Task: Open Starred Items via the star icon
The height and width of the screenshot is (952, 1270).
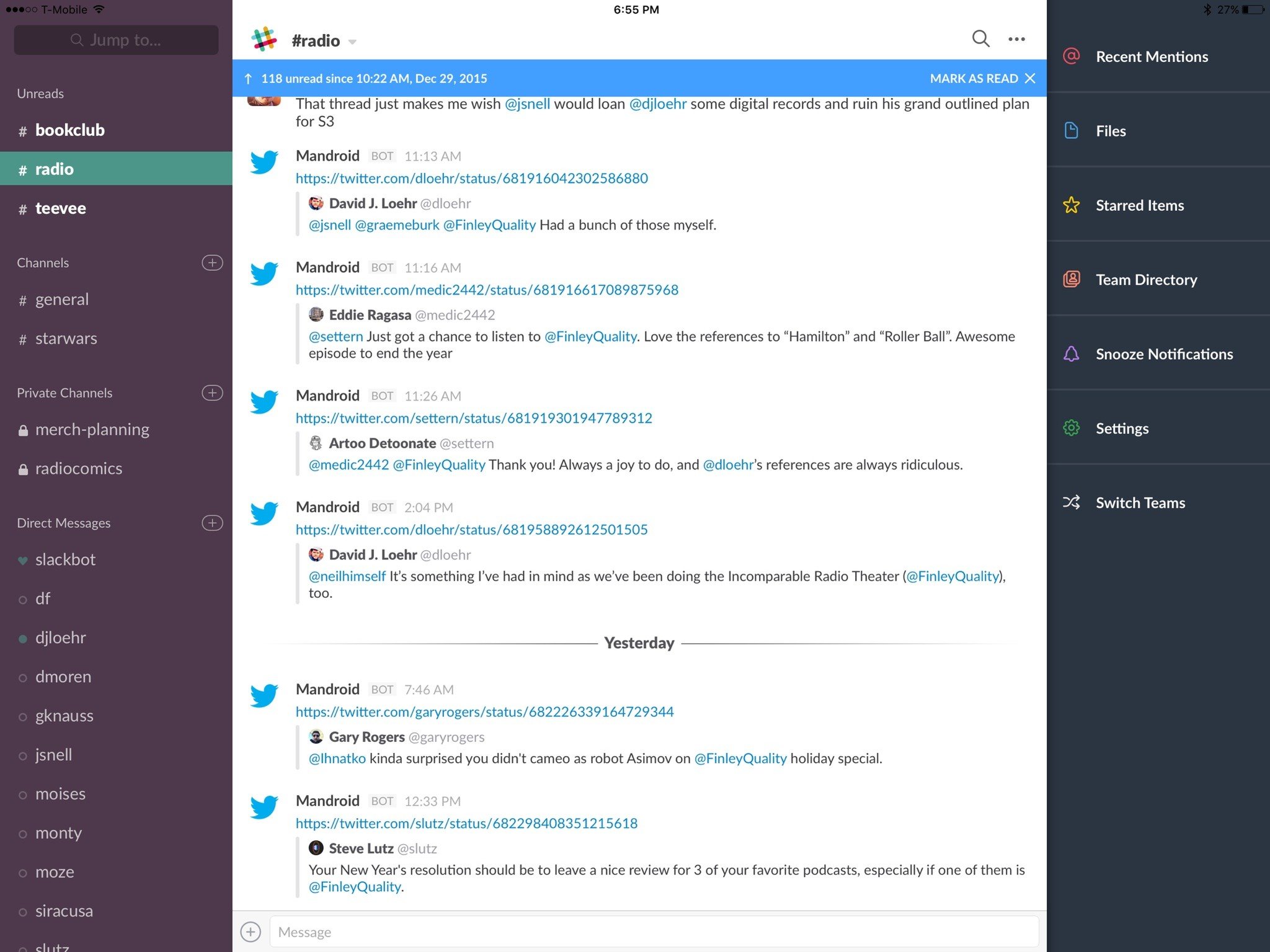Action: click(x=1071, y=205)
